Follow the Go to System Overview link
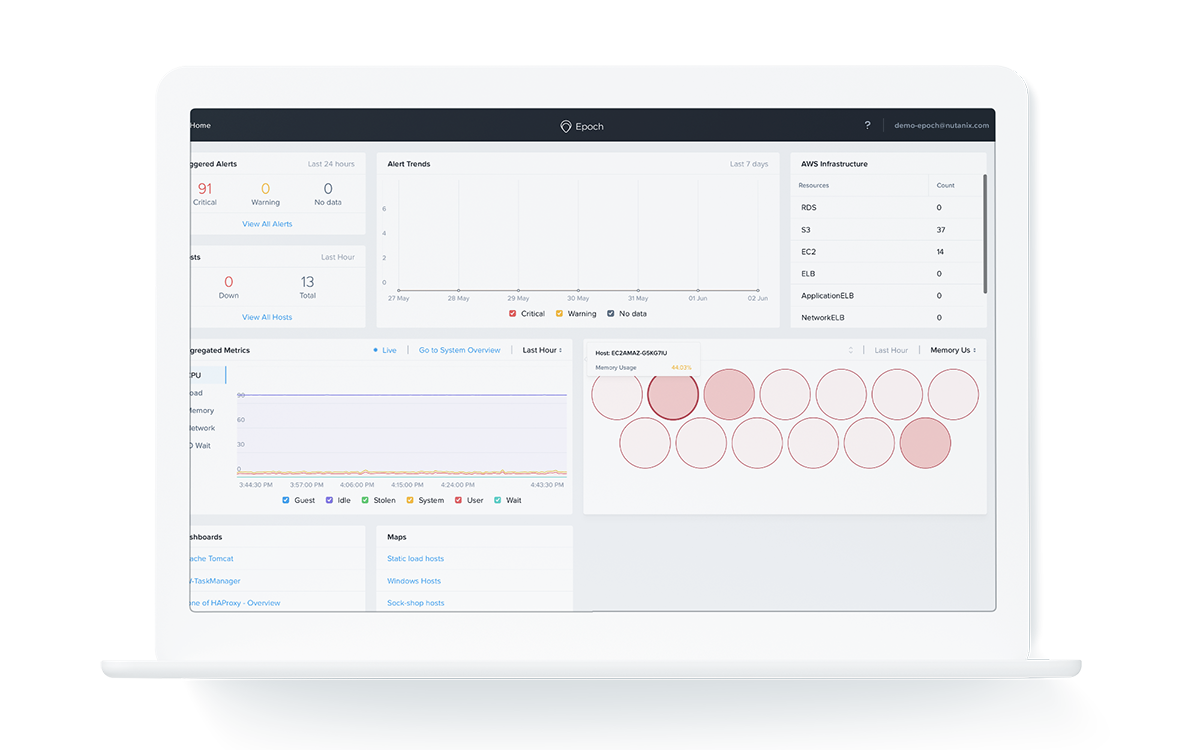 pos(459,350)
